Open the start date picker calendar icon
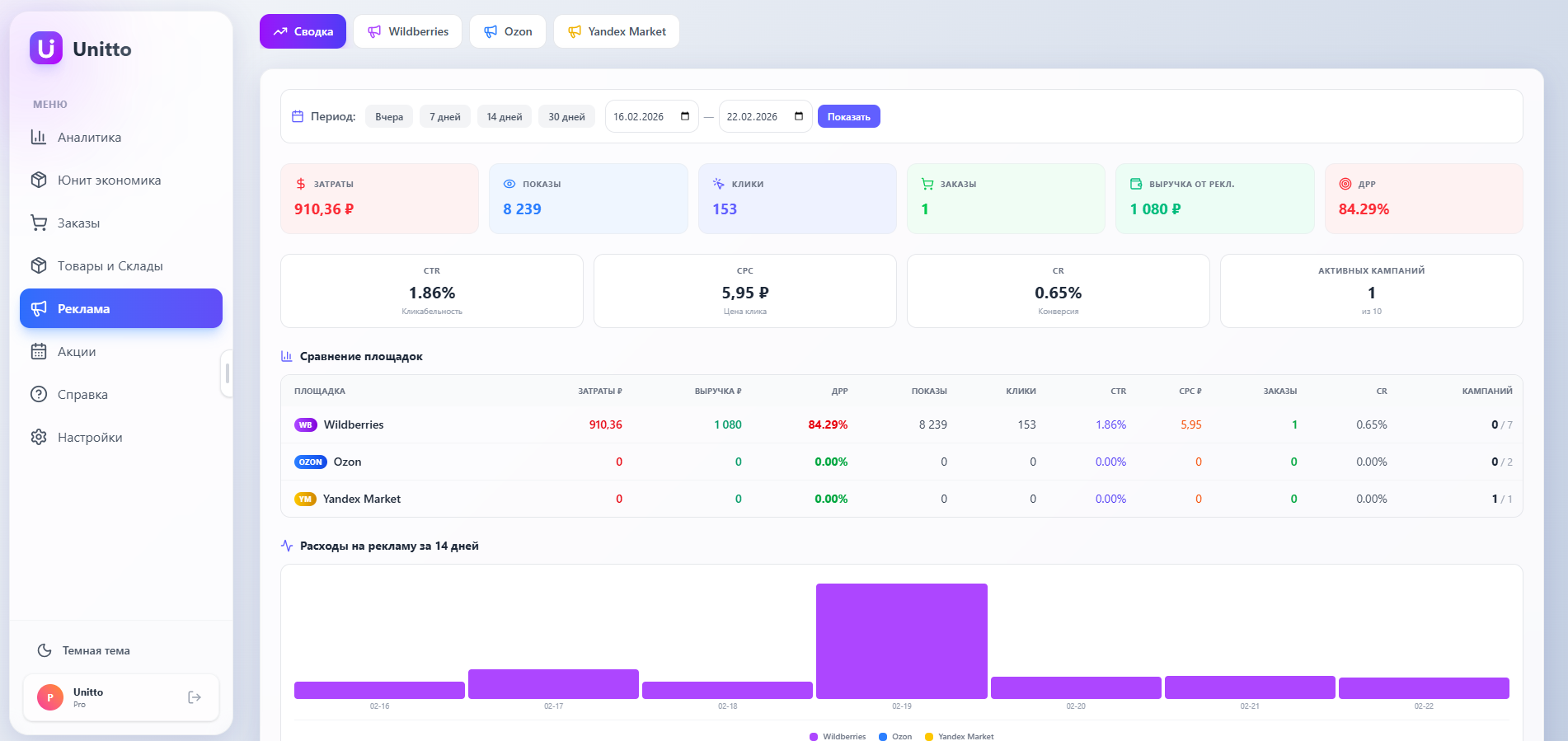Viewport: 1568px width, 741px height. coord(685,116)
